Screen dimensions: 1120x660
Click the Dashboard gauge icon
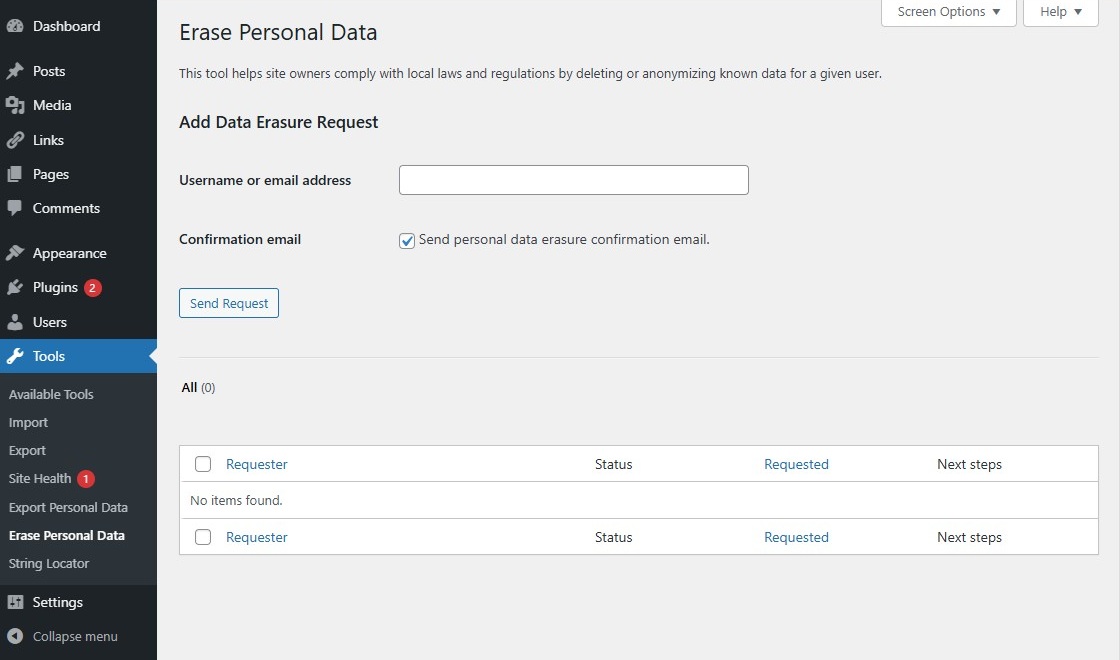coord(15,26)
